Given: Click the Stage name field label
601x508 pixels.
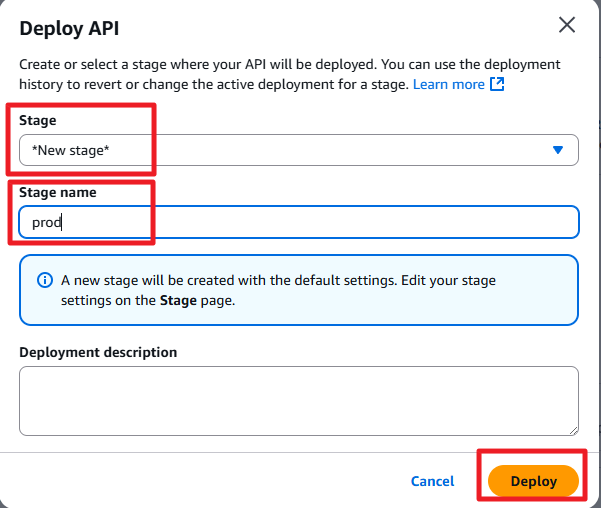Looking at the screenshot, I should tap(58, 192).
